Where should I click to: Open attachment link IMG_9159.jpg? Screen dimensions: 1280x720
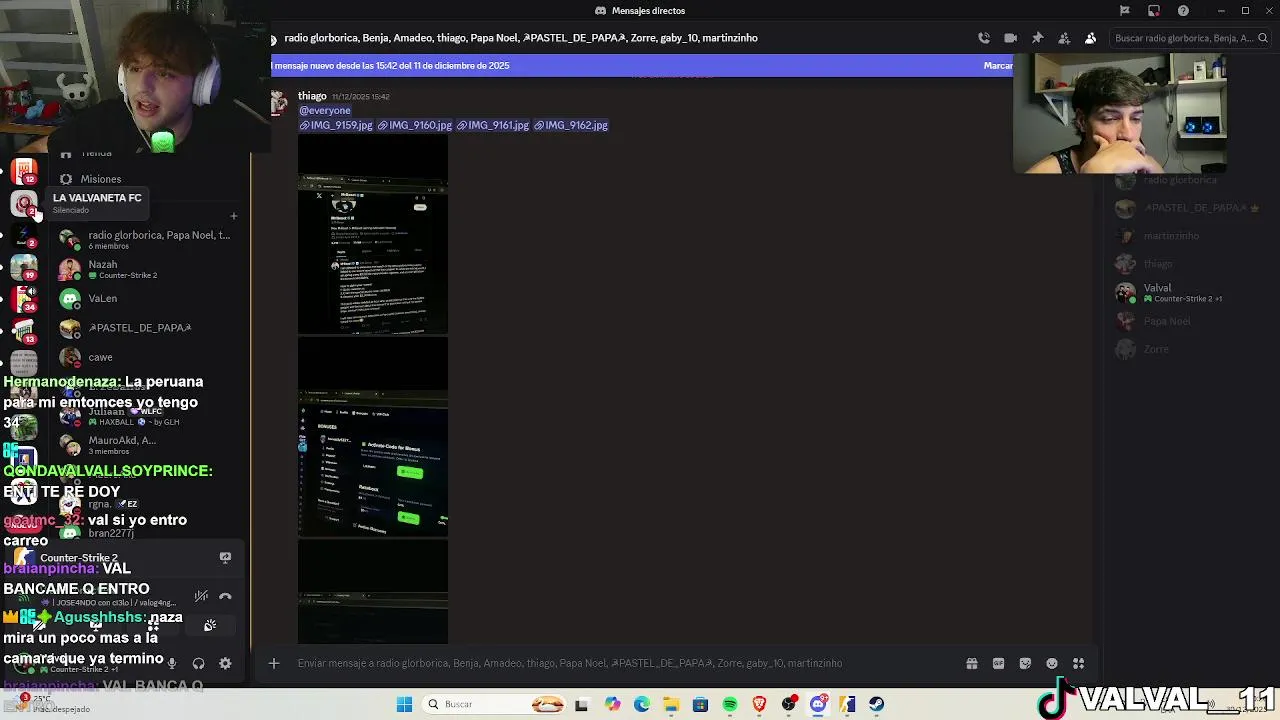(336, 125)
